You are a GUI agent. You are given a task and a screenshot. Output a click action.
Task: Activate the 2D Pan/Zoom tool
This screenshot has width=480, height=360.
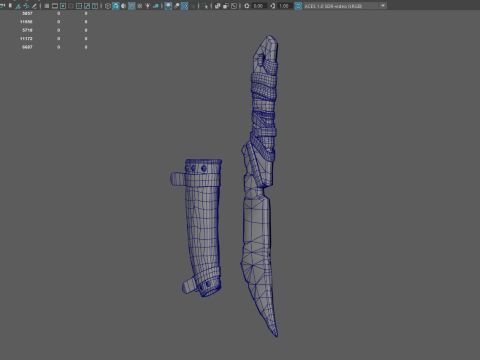26,6
